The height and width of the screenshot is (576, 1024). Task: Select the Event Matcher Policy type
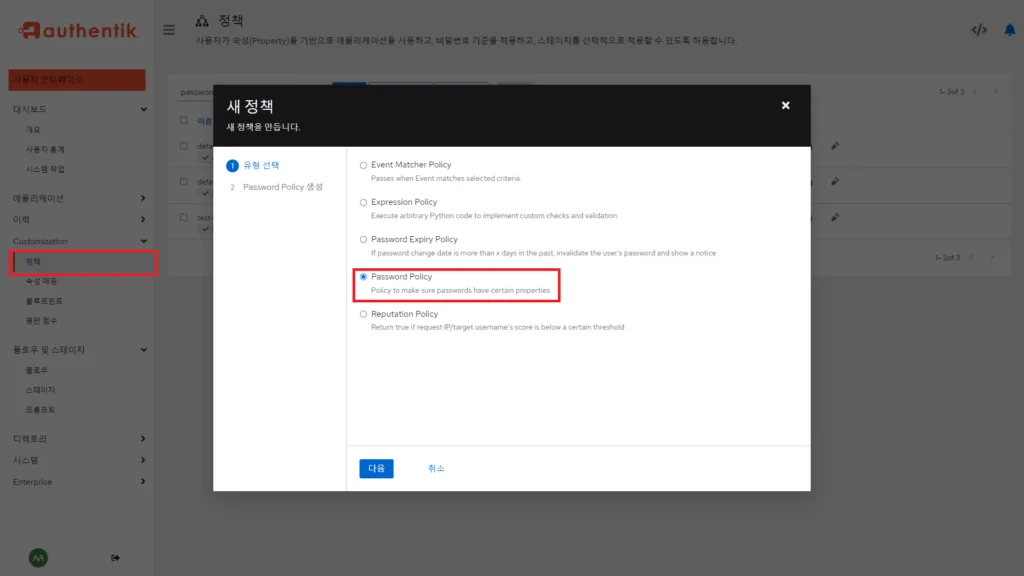click(361, 164)
